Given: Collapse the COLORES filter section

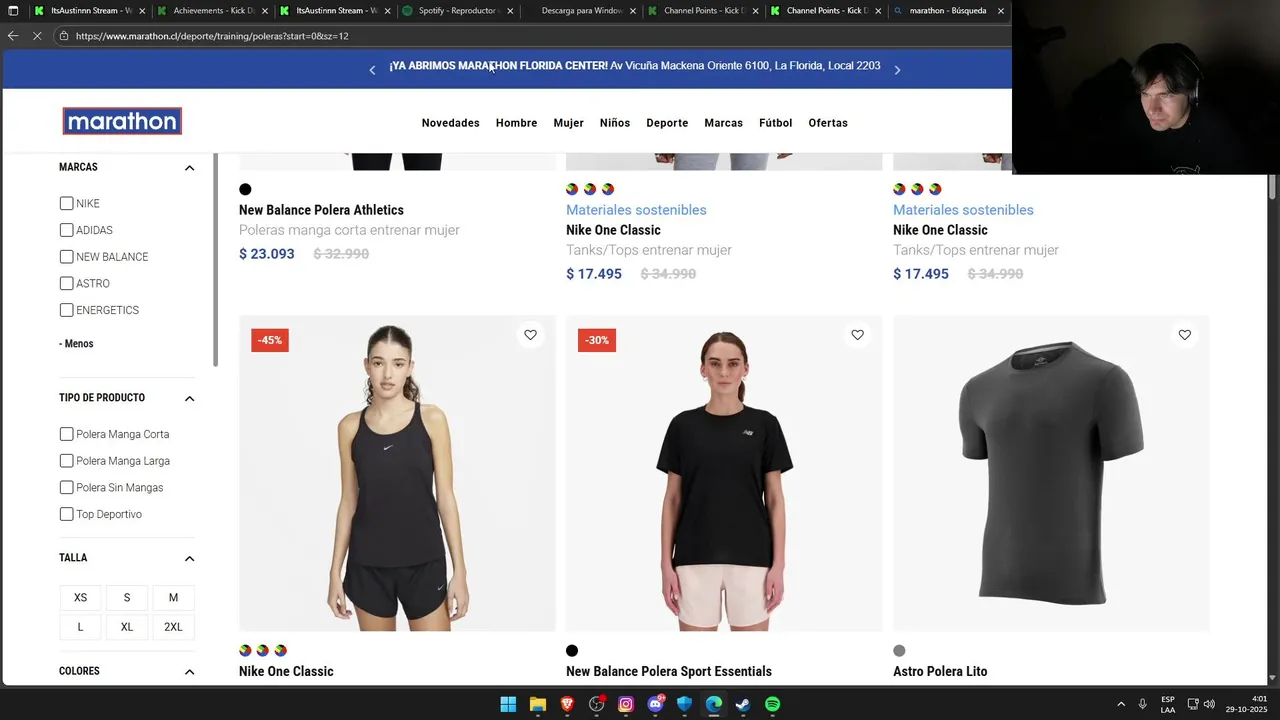Looking at the screenshot, I should (189, 672).
